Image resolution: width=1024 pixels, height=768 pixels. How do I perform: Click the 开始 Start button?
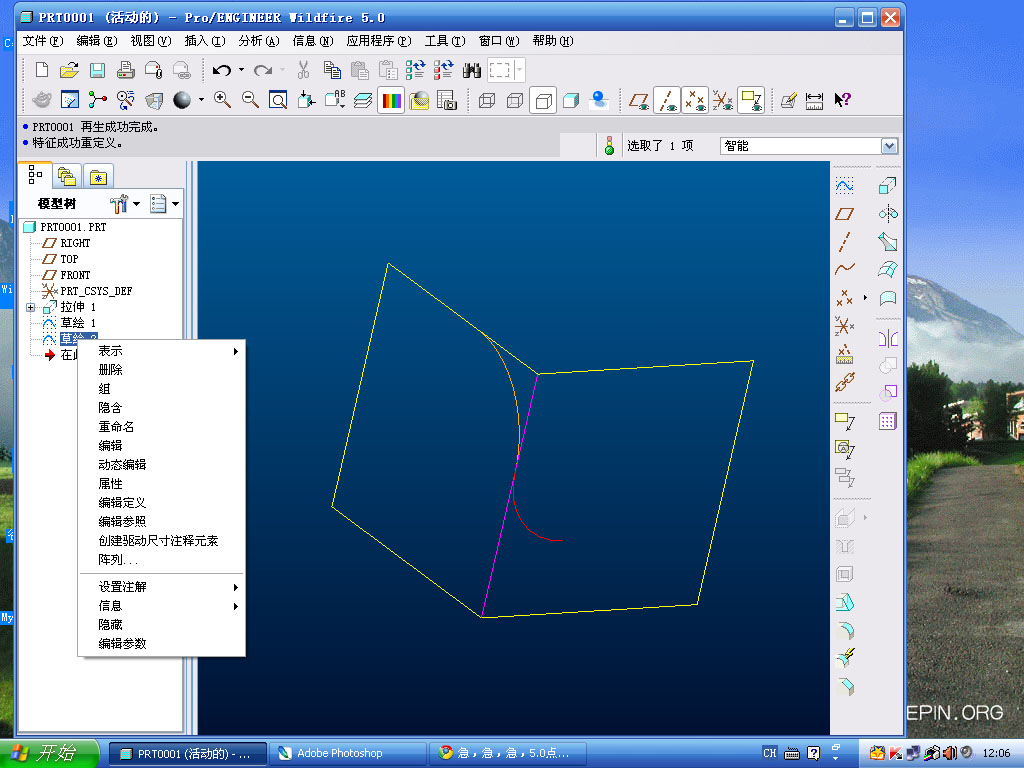(x=49, y=753)
